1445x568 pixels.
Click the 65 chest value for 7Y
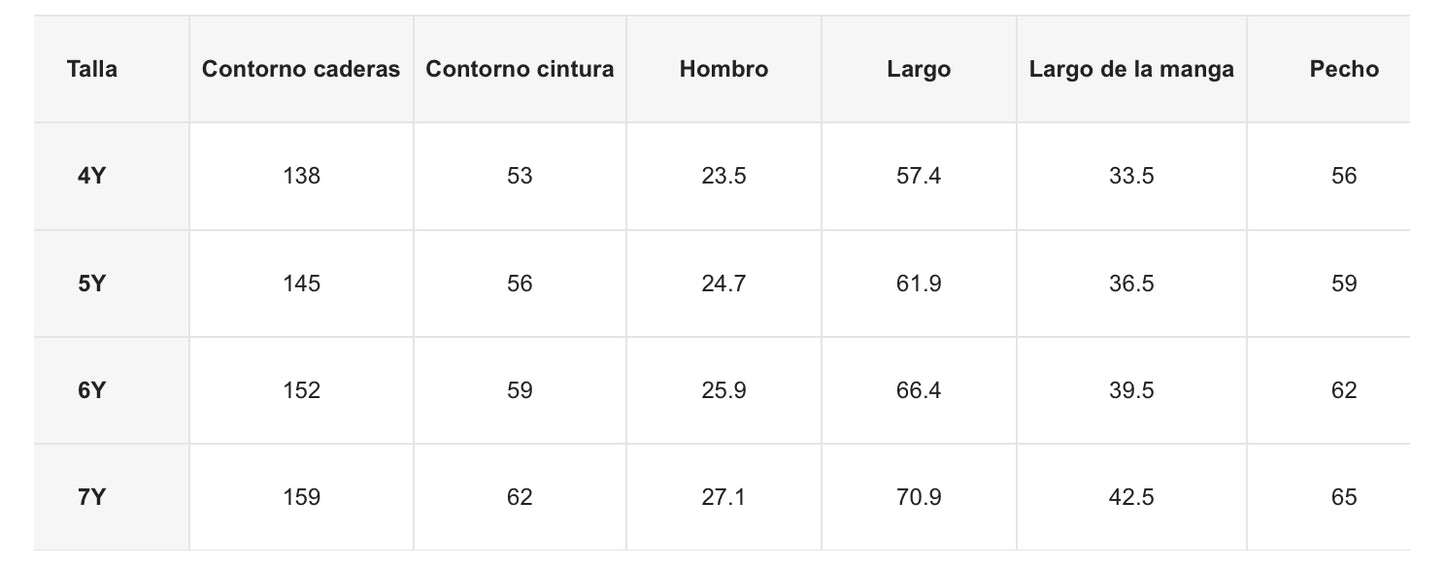coord(1344,498)
